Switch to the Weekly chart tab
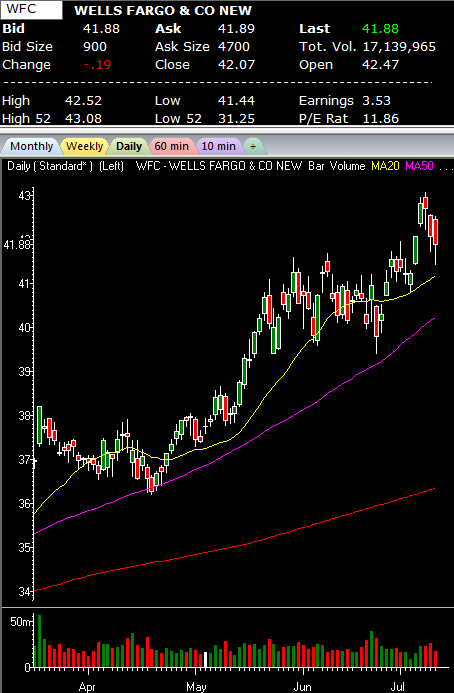Viewport: 454px width, 693px height. tap(84, 146)
